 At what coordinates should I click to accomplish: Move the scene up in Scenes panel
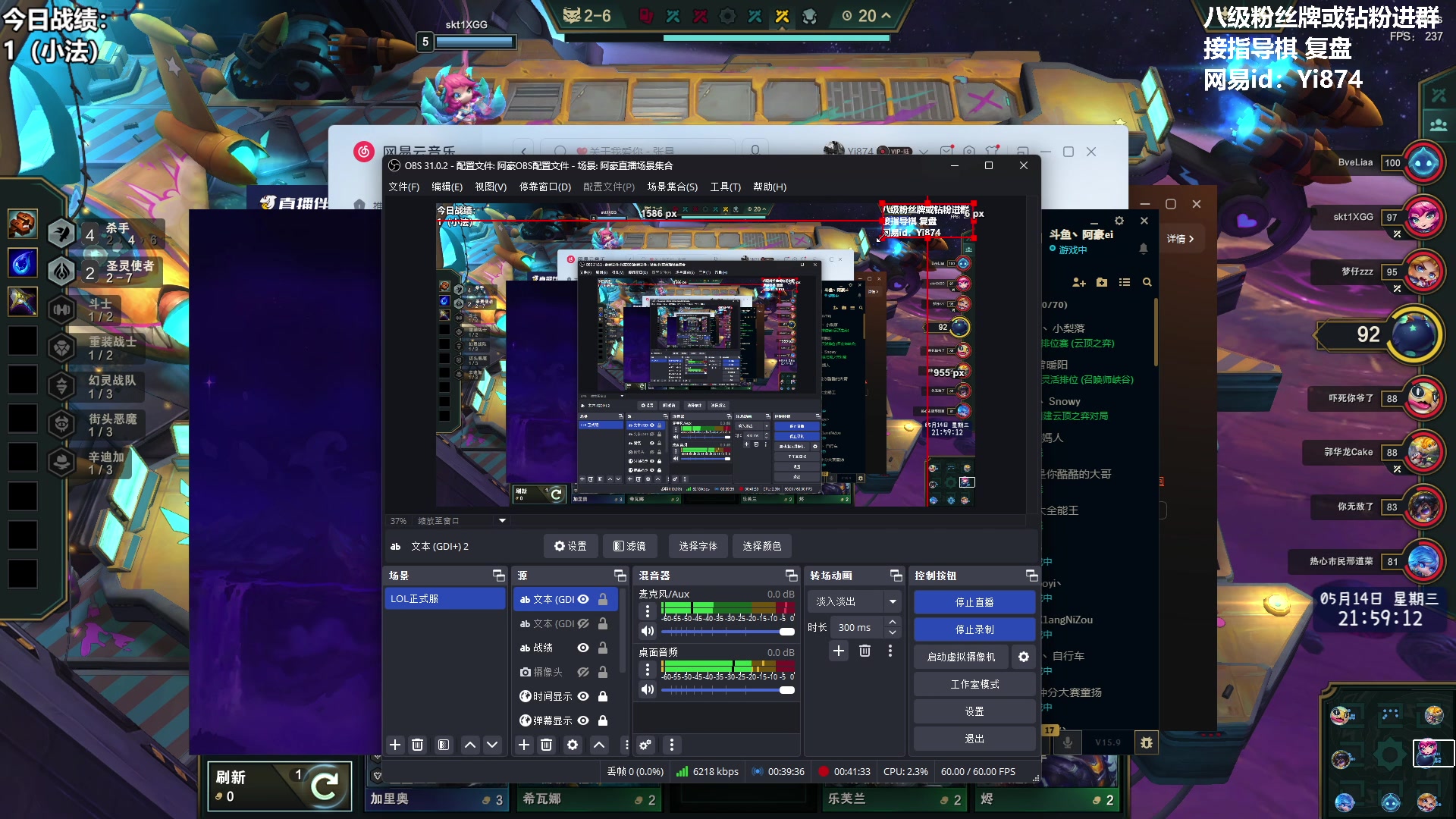(470, 745)
